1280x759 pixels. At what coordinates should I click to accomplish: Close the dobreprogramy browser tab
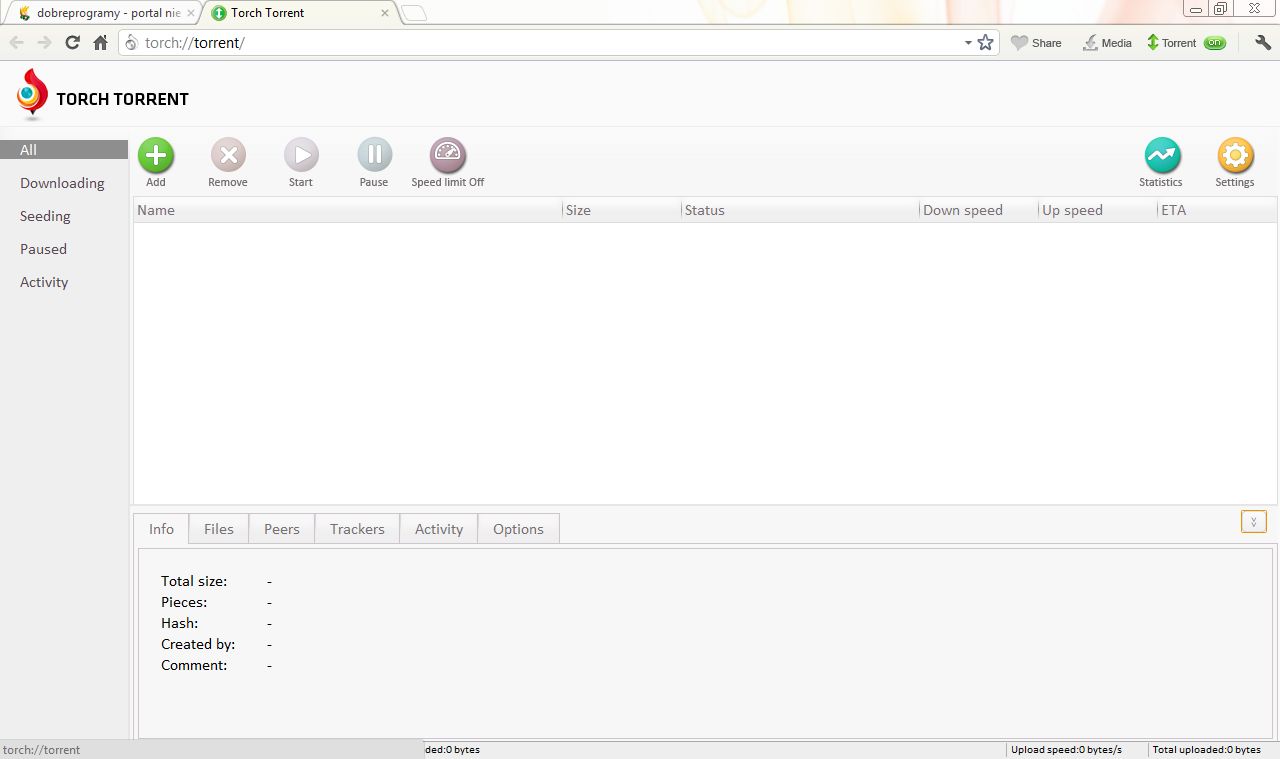[x=191, y=13]
